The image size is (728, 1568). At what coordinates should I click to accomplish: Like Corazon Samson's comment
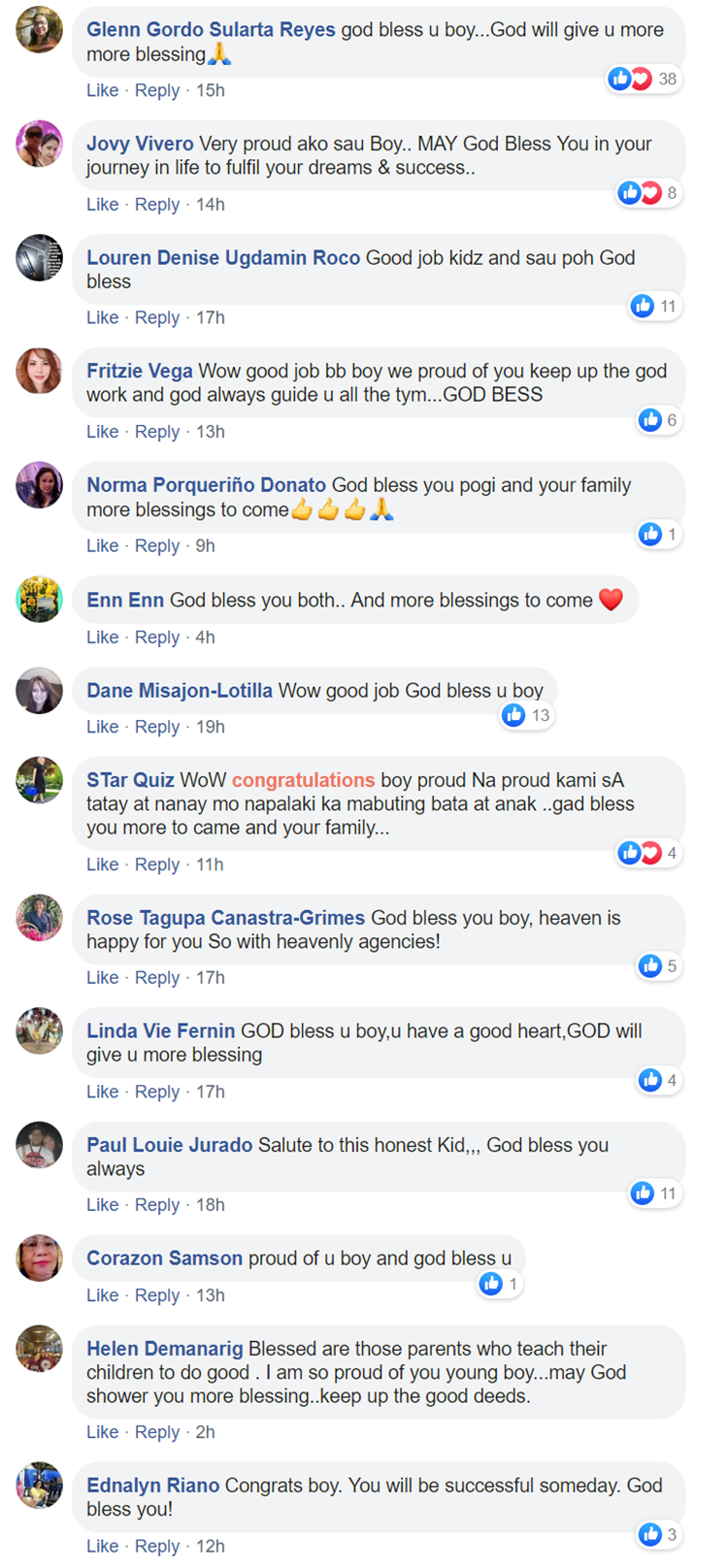pyautogui.click(x=102, y=1295)
